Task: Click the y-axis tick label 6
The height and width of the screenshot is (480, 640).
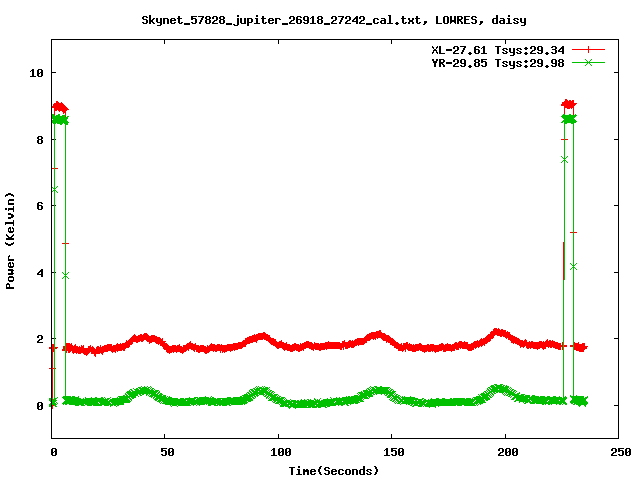Action: click(40, 206)
